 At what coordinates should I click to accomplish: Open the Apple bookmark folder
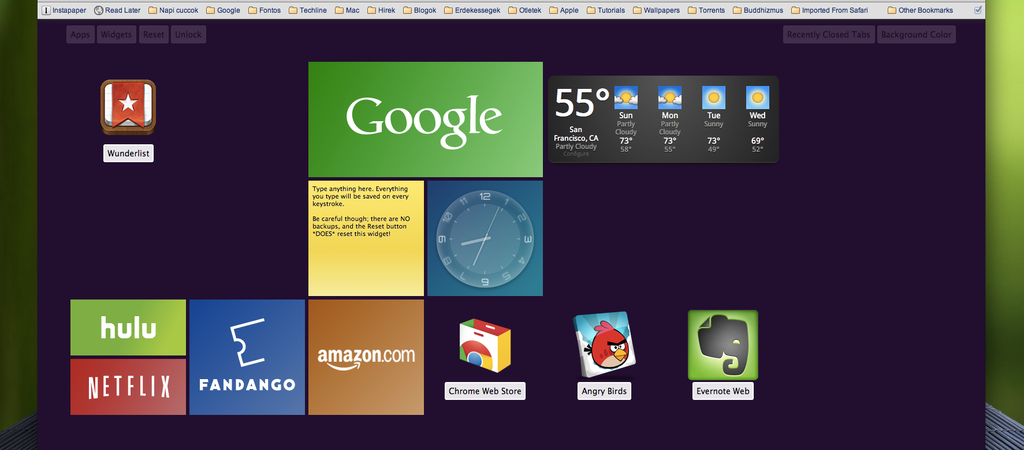point(564,10)
